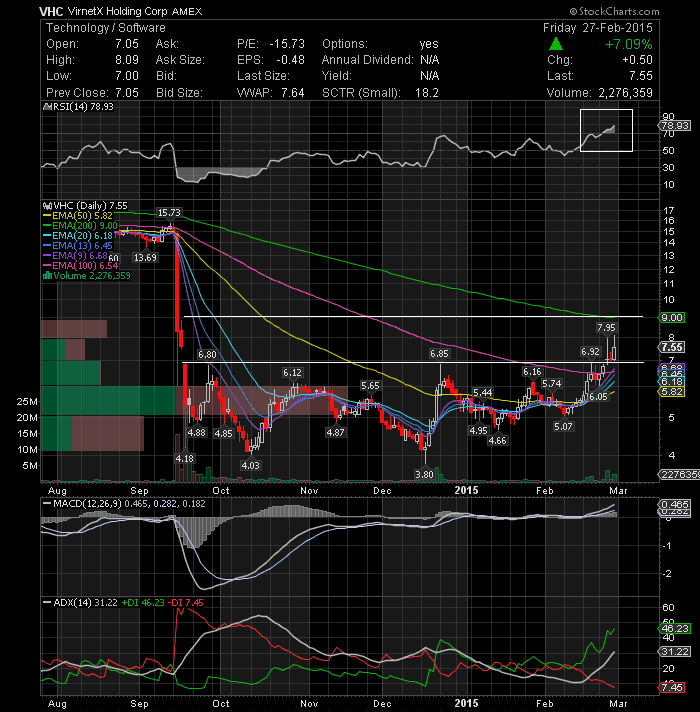Click the +7.09% percent change value

pyautogui.click(x=629, y=44)
